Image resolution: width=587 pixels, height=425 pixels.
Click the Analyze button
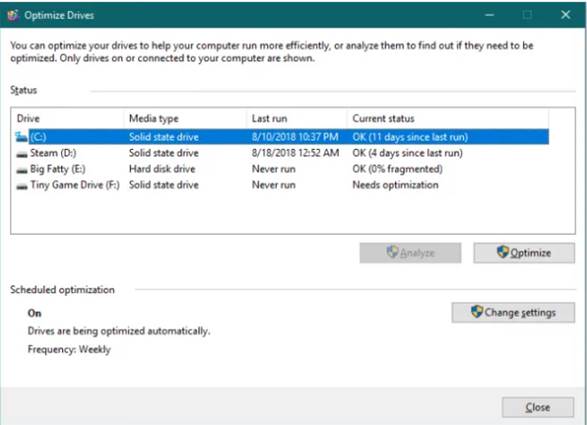[x=410, y=253]
